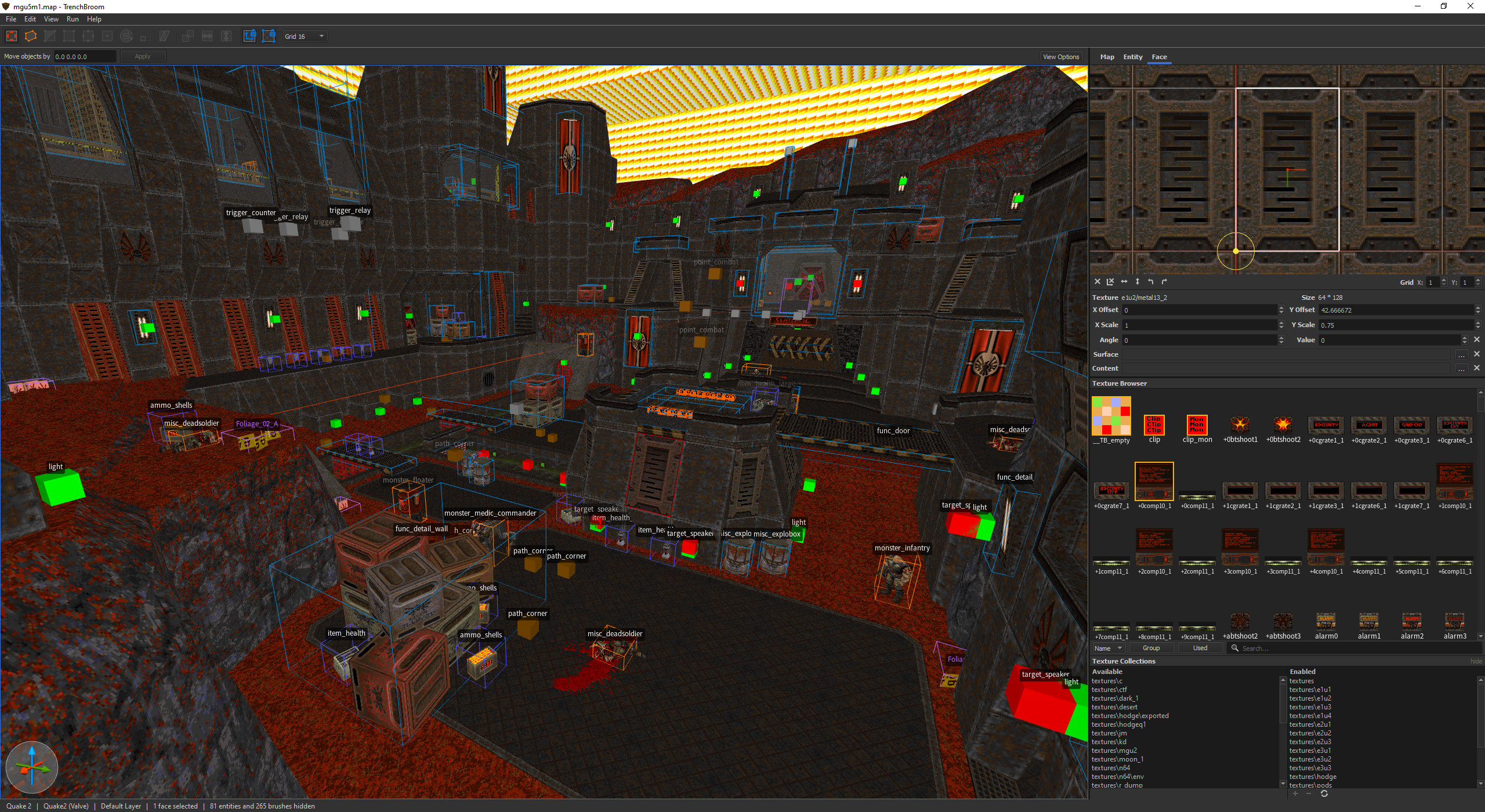Switch to the Entity tab
This screenshot has height=812, width=1485.
1132,57
